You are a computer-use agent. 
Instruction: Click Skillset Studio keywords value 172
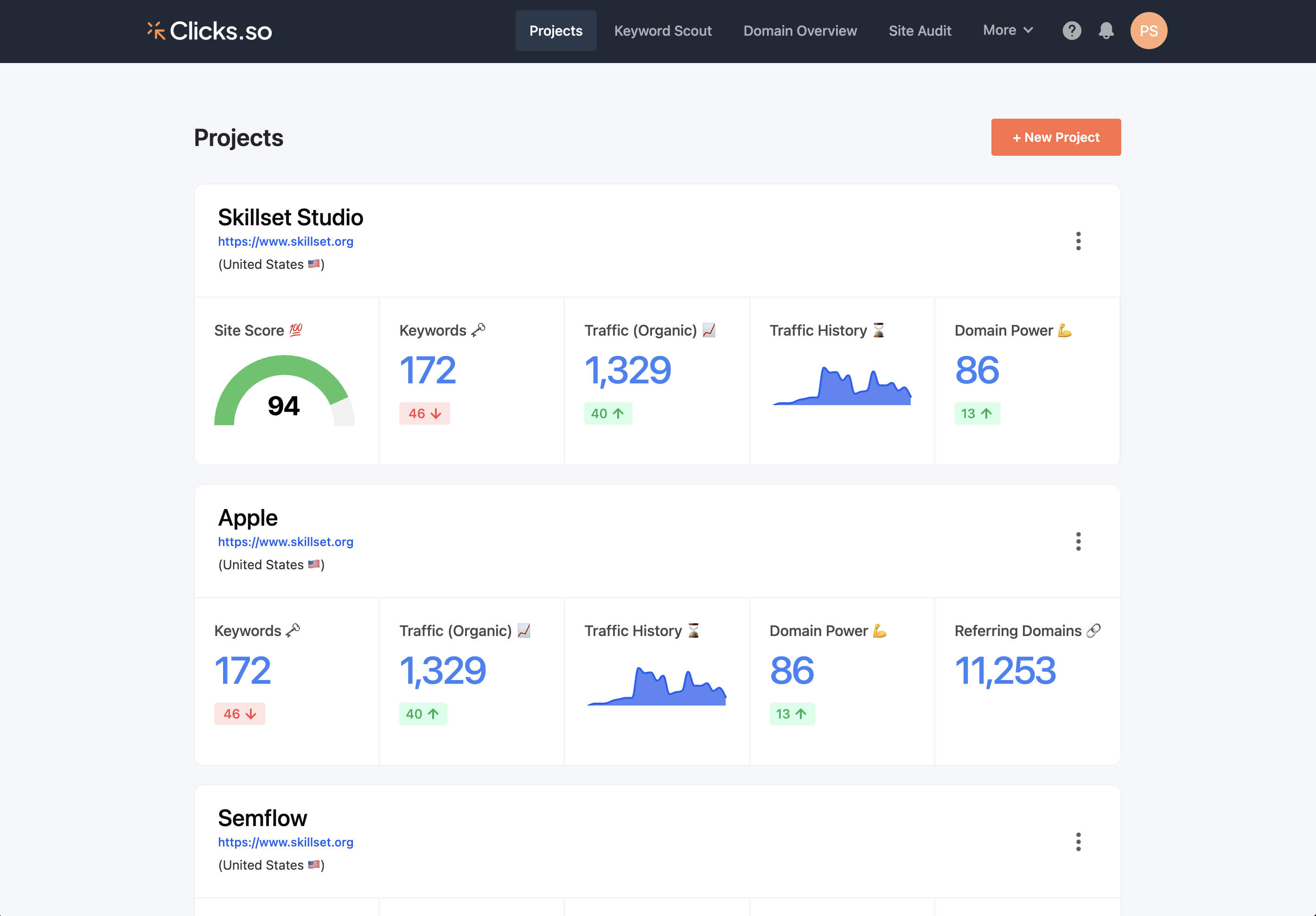(x=428, y=370)
